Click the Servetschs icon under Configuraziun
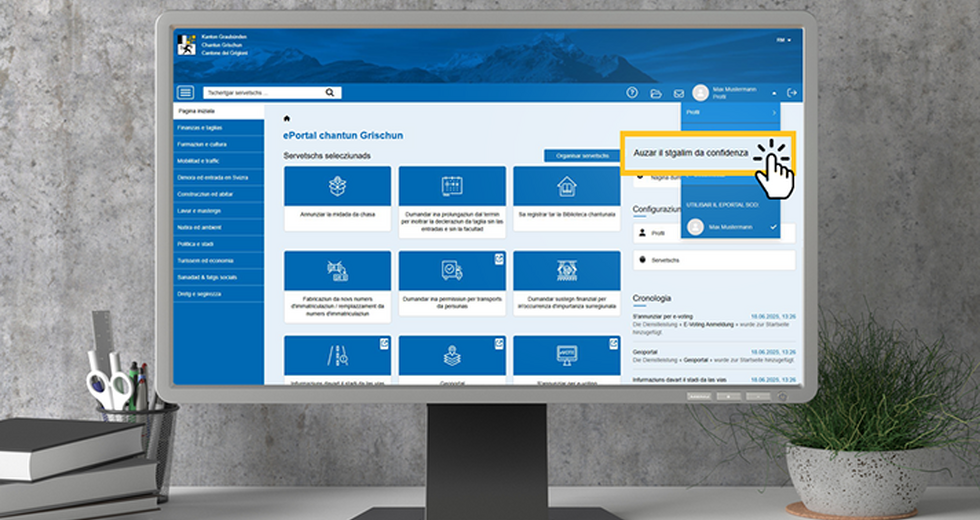Image resolution: width=980 pixels, height=520 pixels. point(642,259)
